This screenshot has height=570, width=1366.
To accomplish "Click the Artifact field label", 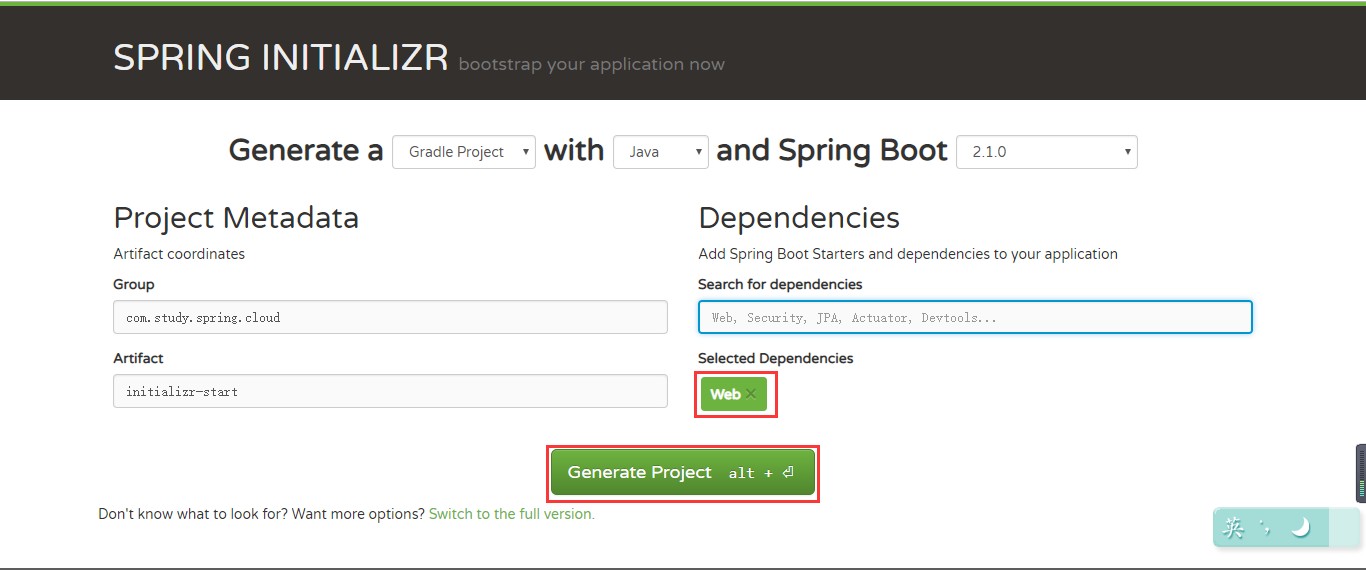I will pos(138,358).
